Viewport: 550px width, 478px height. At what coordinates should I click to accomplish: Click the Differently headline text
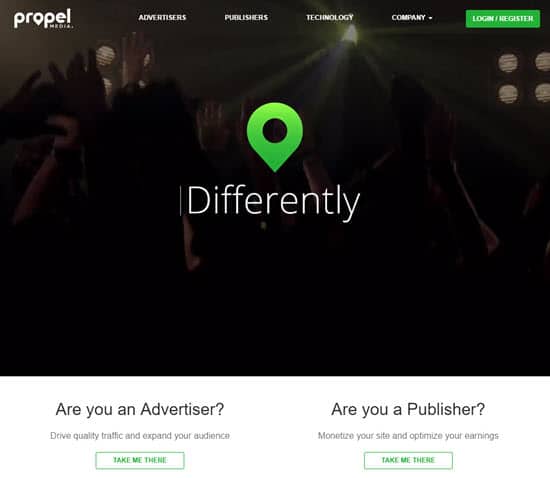pos(274,202)
